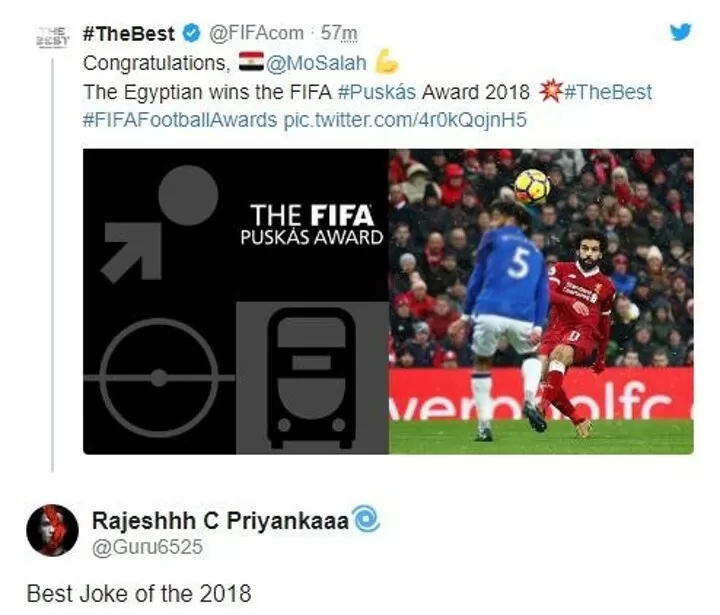This screenshot has height=615, width=720.
Task: Open the pic.twitter.com/4r0kQojnH5 link
Action: pos(405,120)
